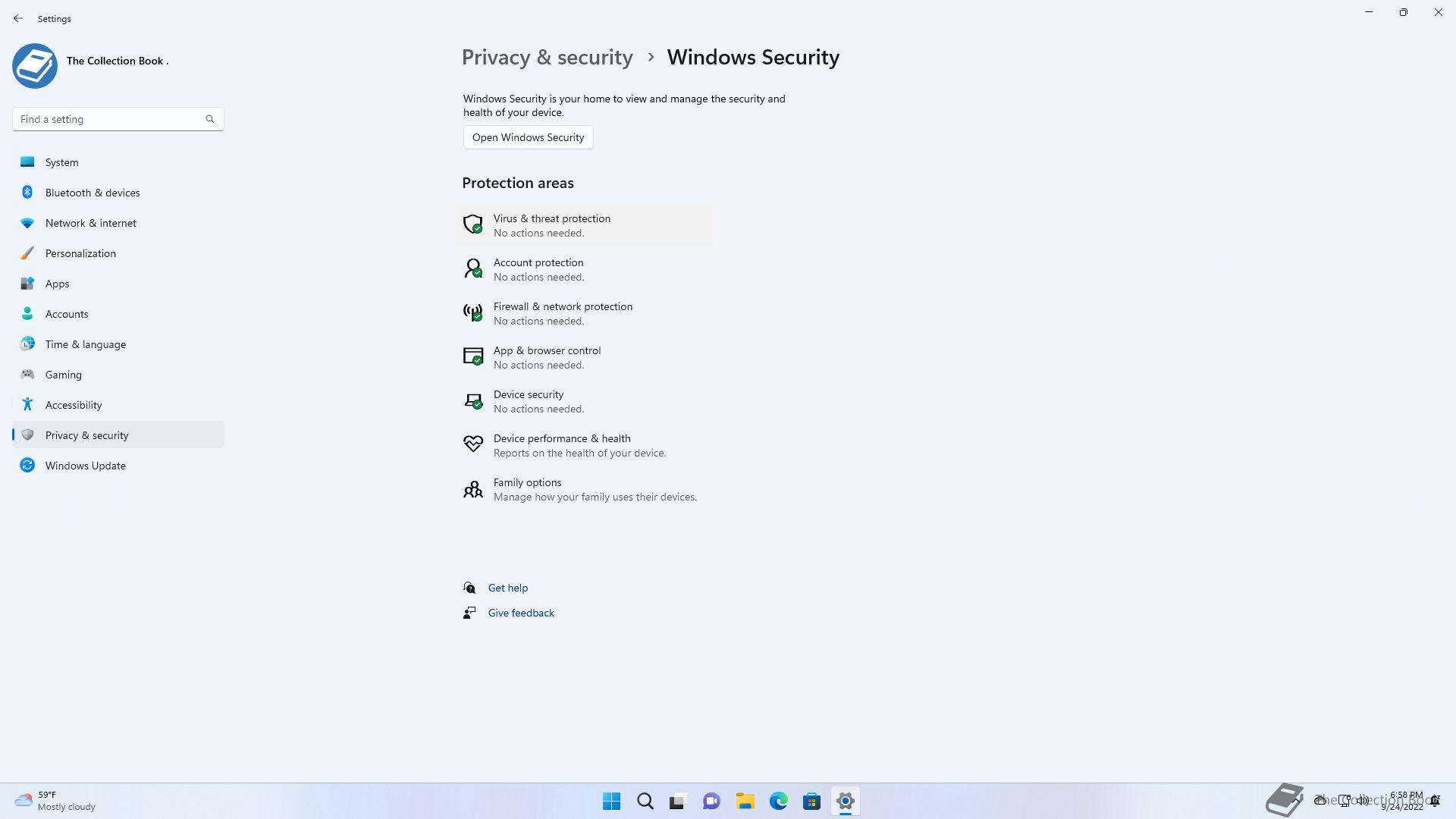This screenshot has height=819, width=1456.
Task: Focus the Find a setting search box
Action: pyautogui.click(x=118, y=119)
